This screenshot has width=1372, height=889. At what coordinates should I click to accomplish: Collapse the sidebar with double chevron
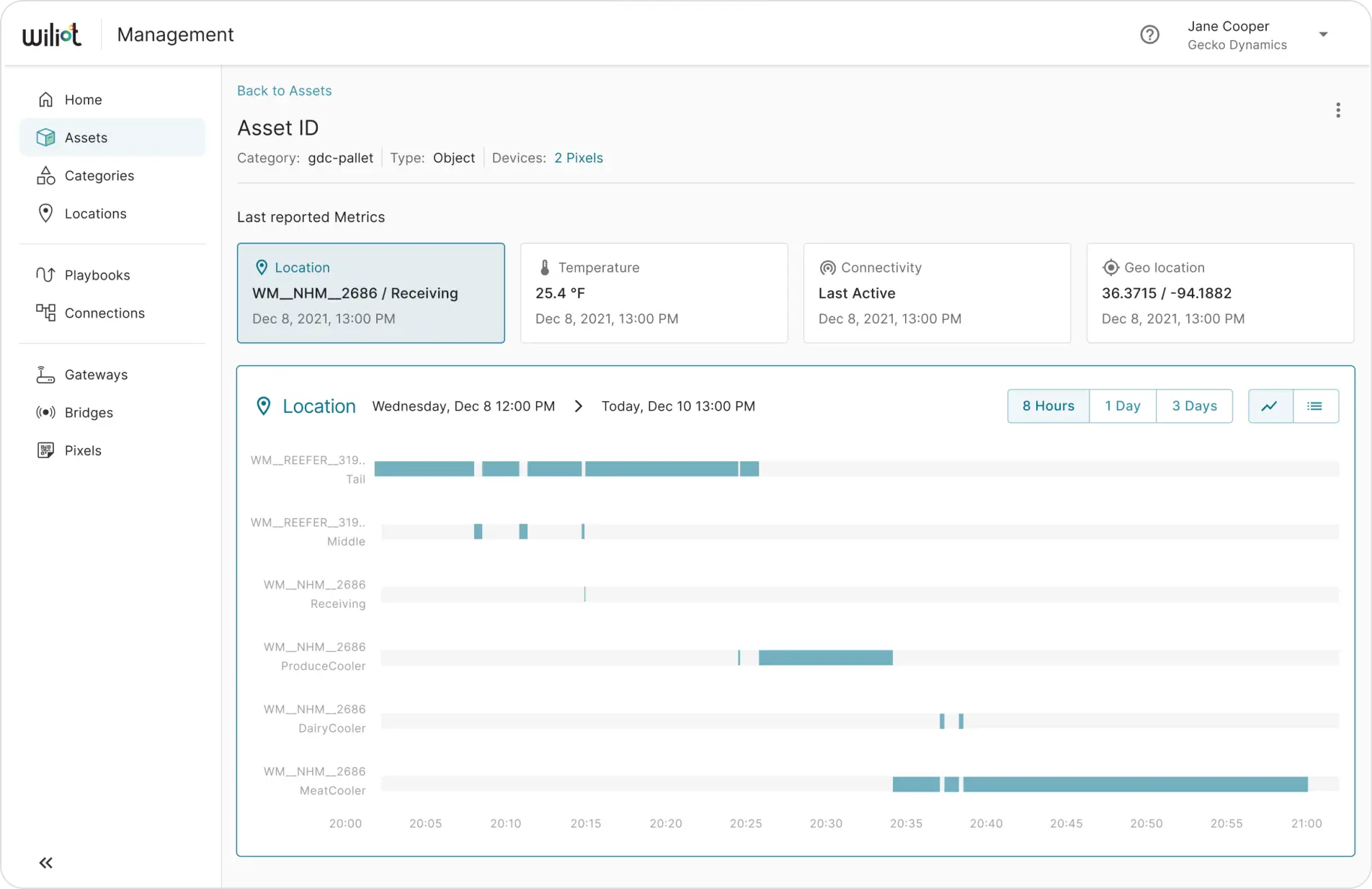tap(45, 862)
